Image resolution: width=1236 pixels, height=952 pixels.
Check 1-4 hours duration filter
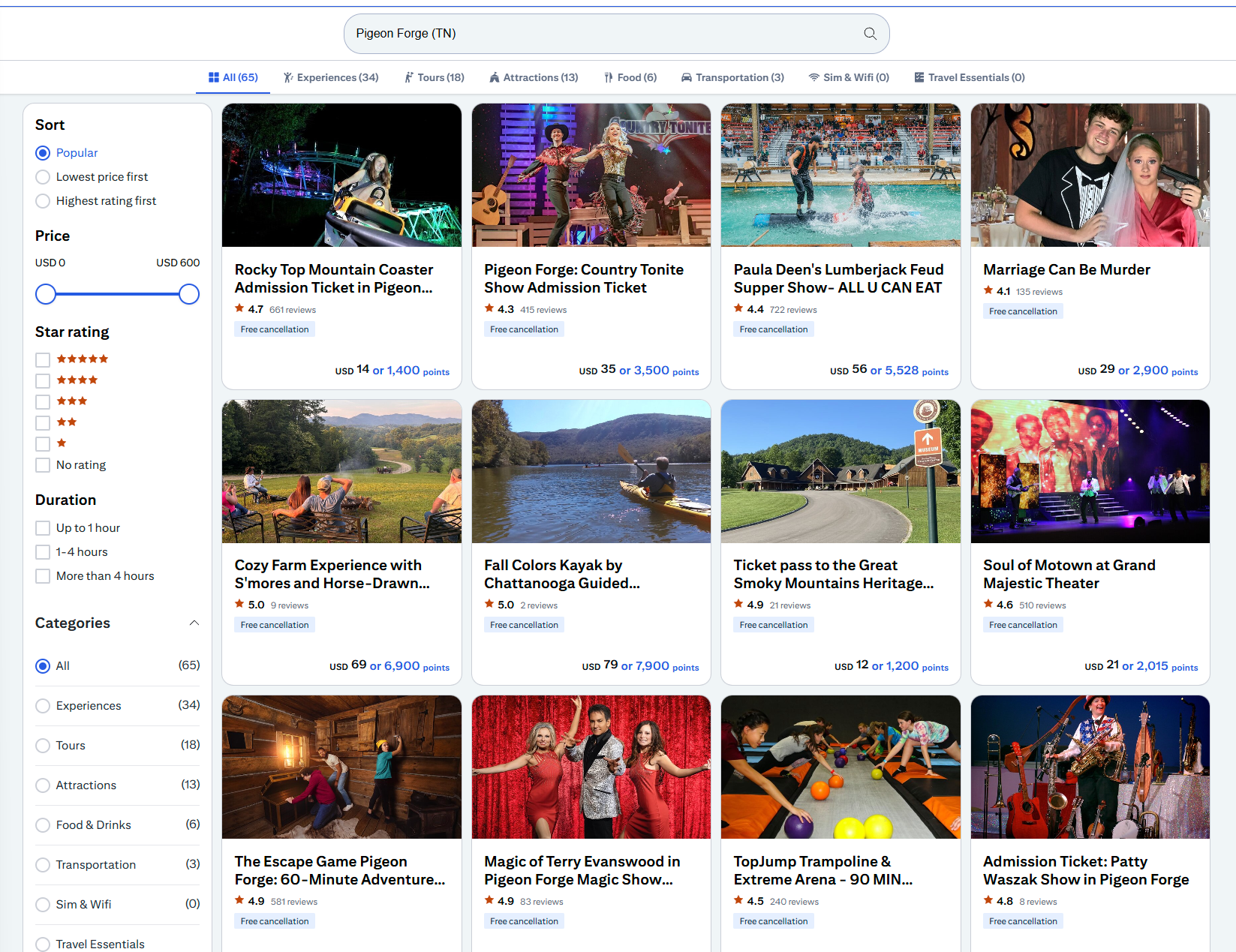tap(43, 552)
